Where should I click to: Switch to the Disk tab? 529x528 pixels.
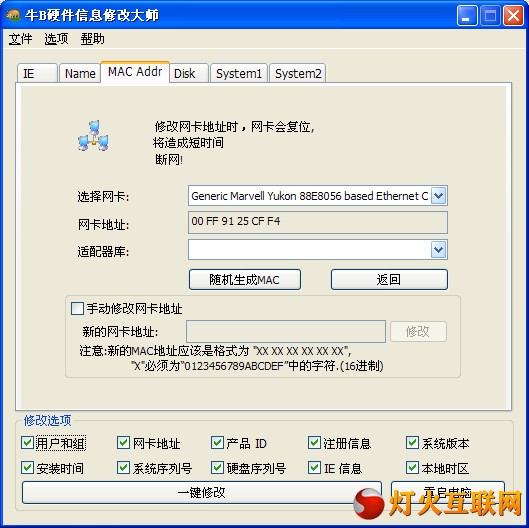tap(188, 73)
